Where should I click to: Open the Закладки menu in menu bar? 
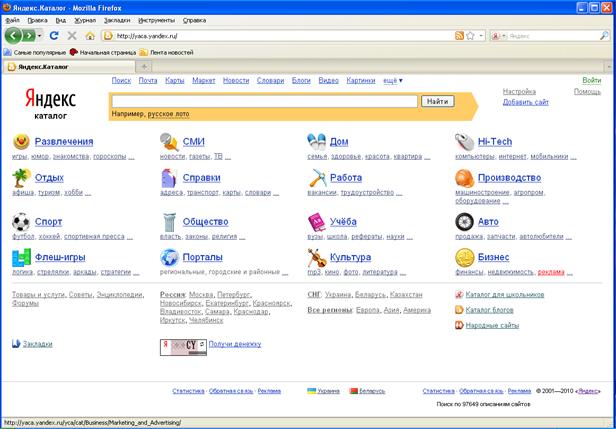pyautogui.click(x=117, y=19)
